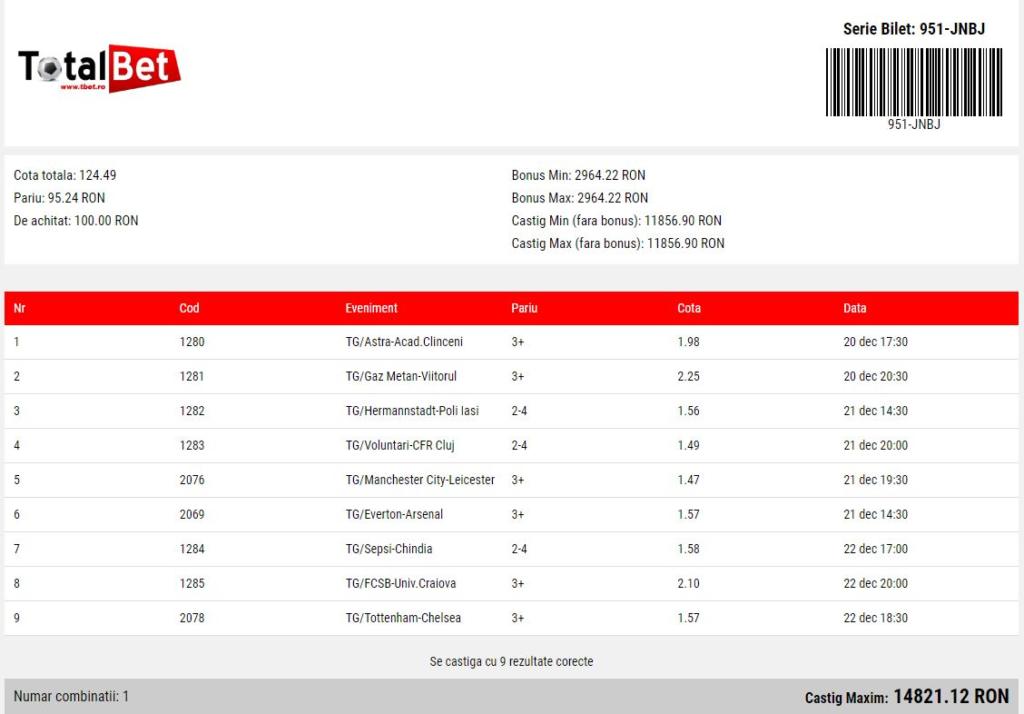Click the 'Eveniment' column header
This screenshot has height=714, width=1024.
371,308
